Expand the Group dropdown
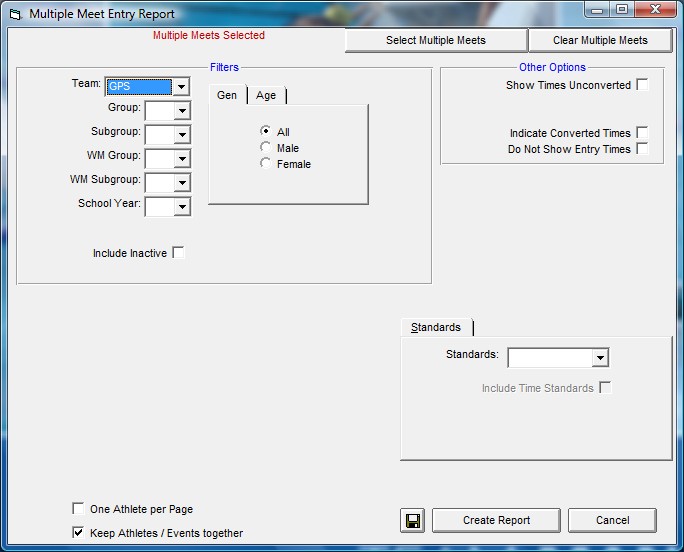 pyautogui.click(x=182, y=110)
